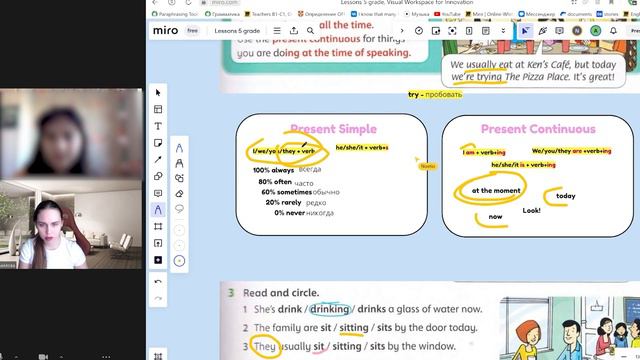Select the Pen option in pen submenu
This screenshot has height=360, width=640.
pos(179,148)
